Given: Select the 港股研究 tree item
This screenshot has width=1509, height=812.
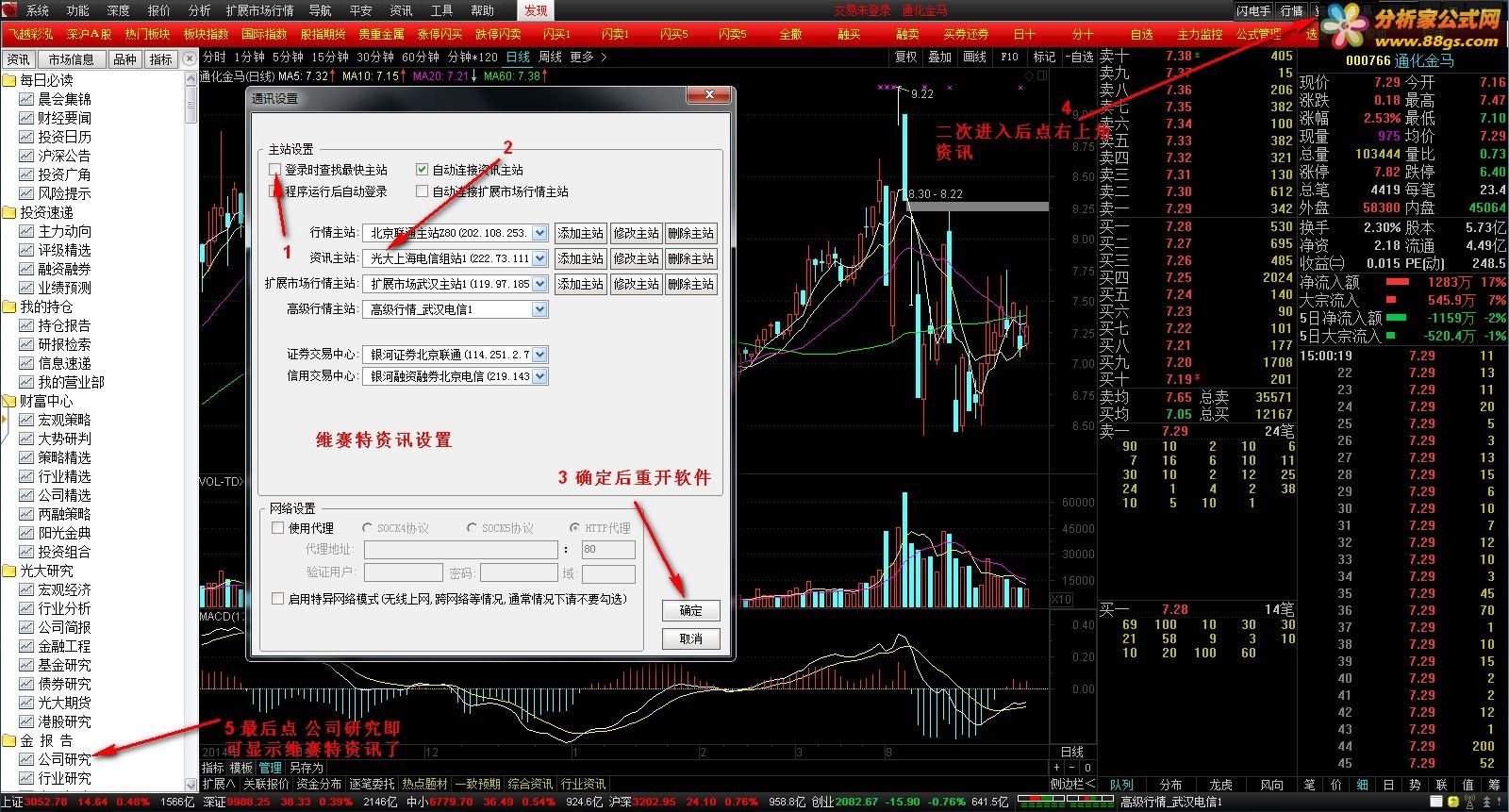Looking at the screenshot, I should pyautogui.click(x=64, y=721).
